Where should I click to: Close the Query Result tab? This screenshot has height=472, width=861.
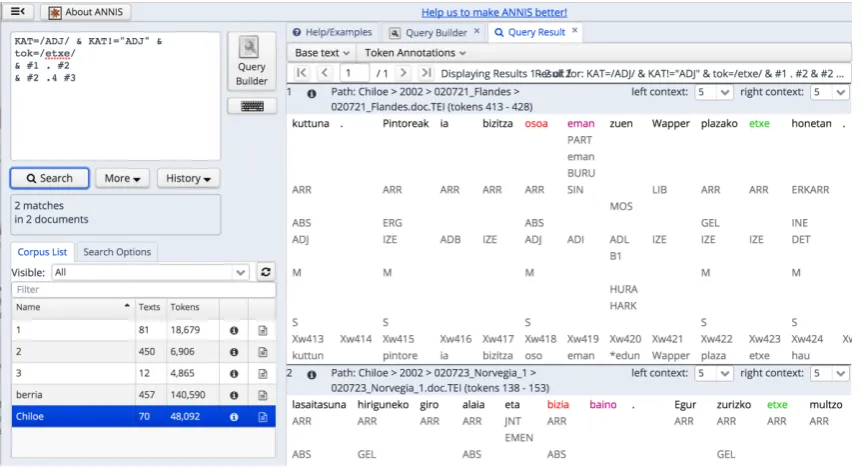574,30
